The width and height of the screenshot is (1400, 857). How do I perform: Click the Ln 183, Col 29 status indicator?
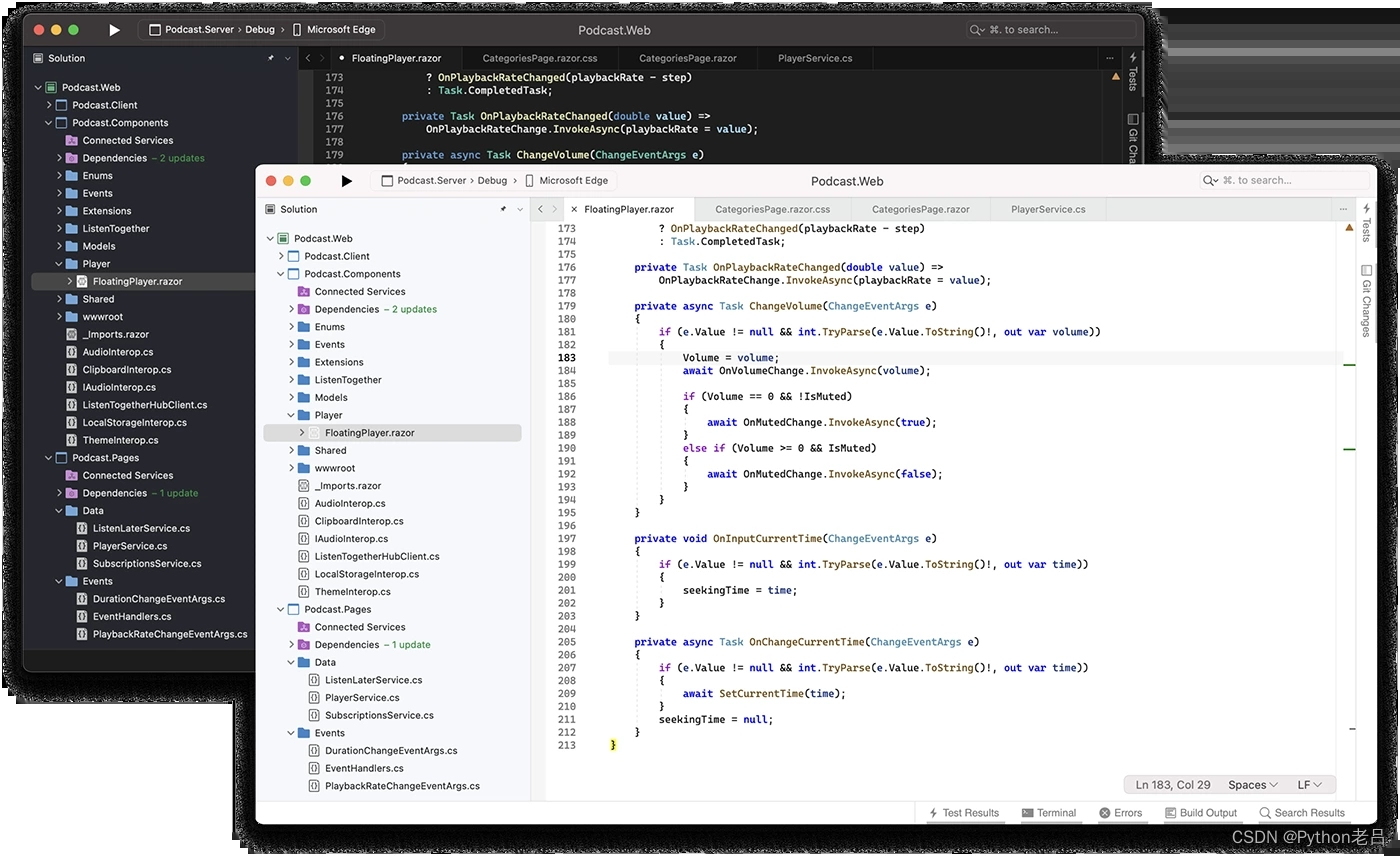[1171, 784]
